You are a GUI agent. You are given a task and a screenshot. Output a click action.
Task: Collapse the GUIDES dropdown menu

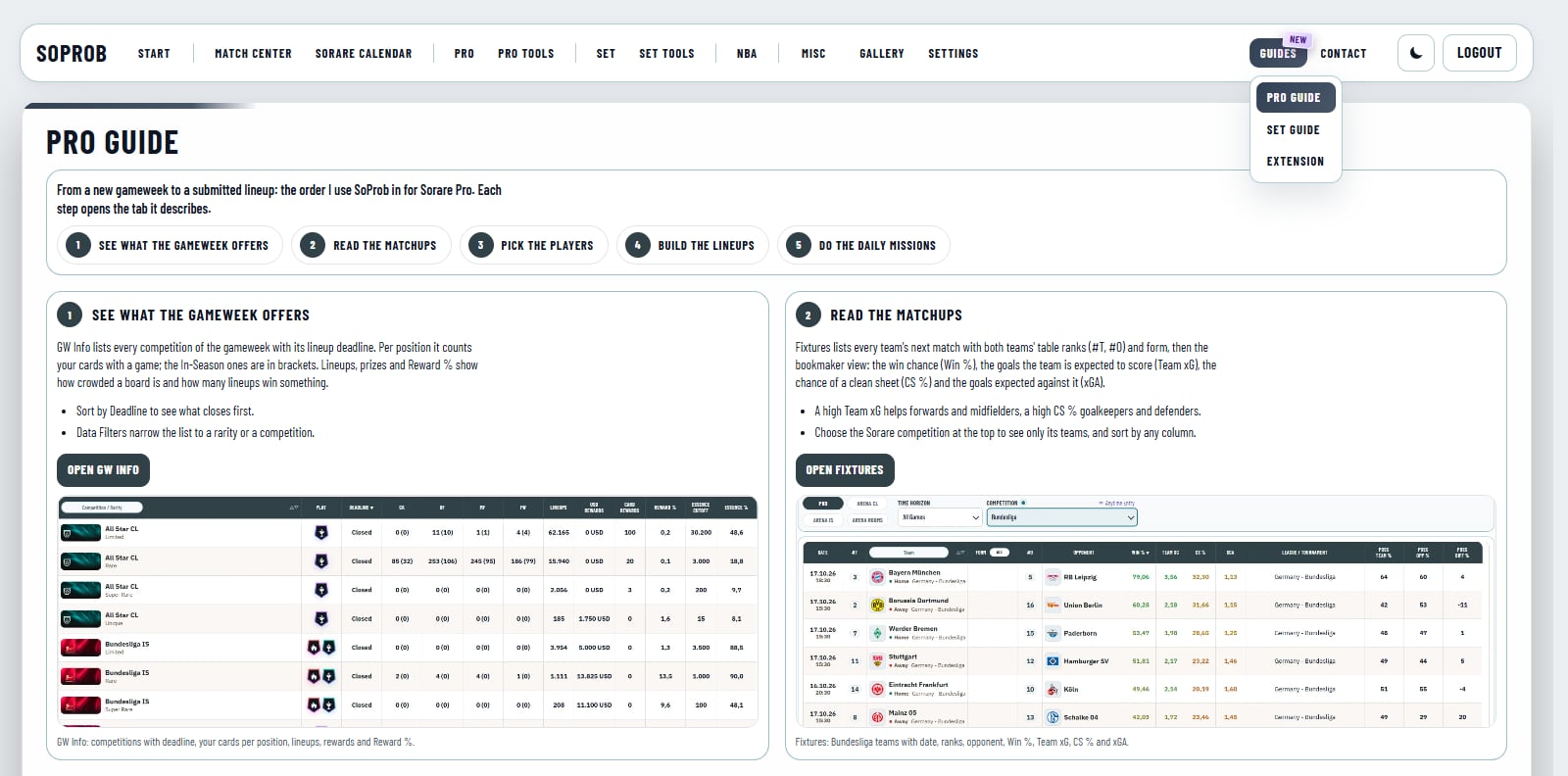[1278, 53]
